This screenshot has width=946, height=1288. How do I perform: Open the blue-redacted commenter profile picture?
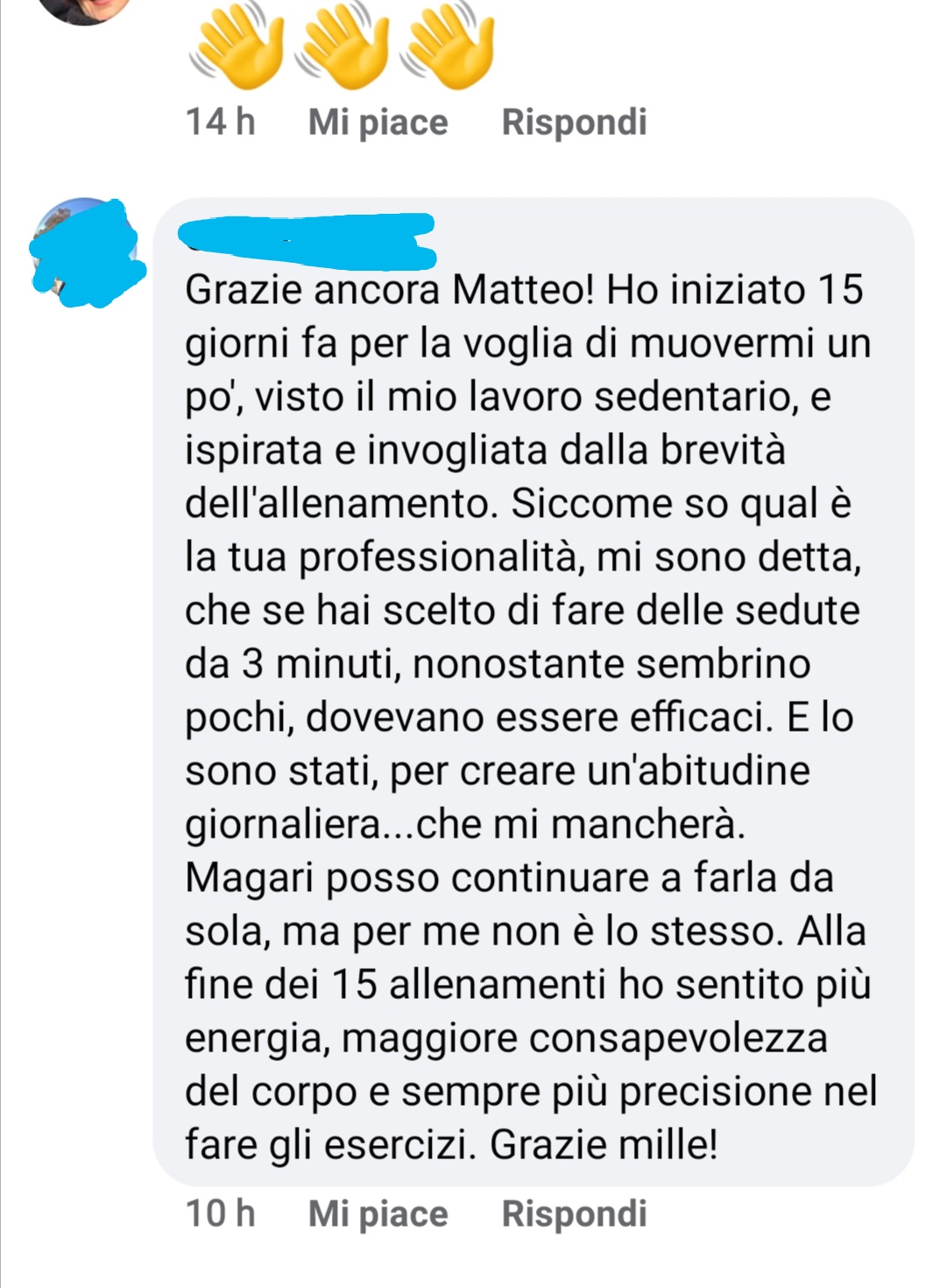tap(87, 251)
